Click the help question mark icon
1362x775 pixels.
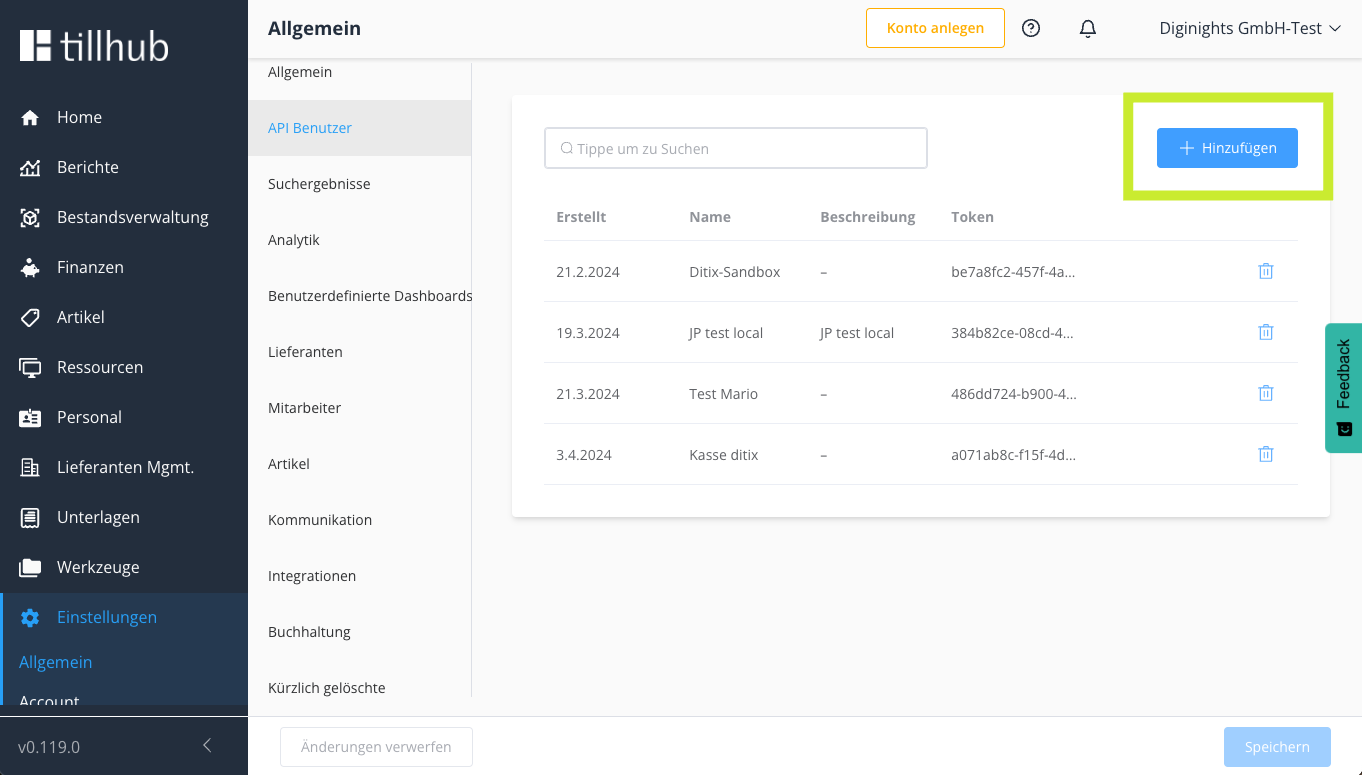pos(1031,28)
